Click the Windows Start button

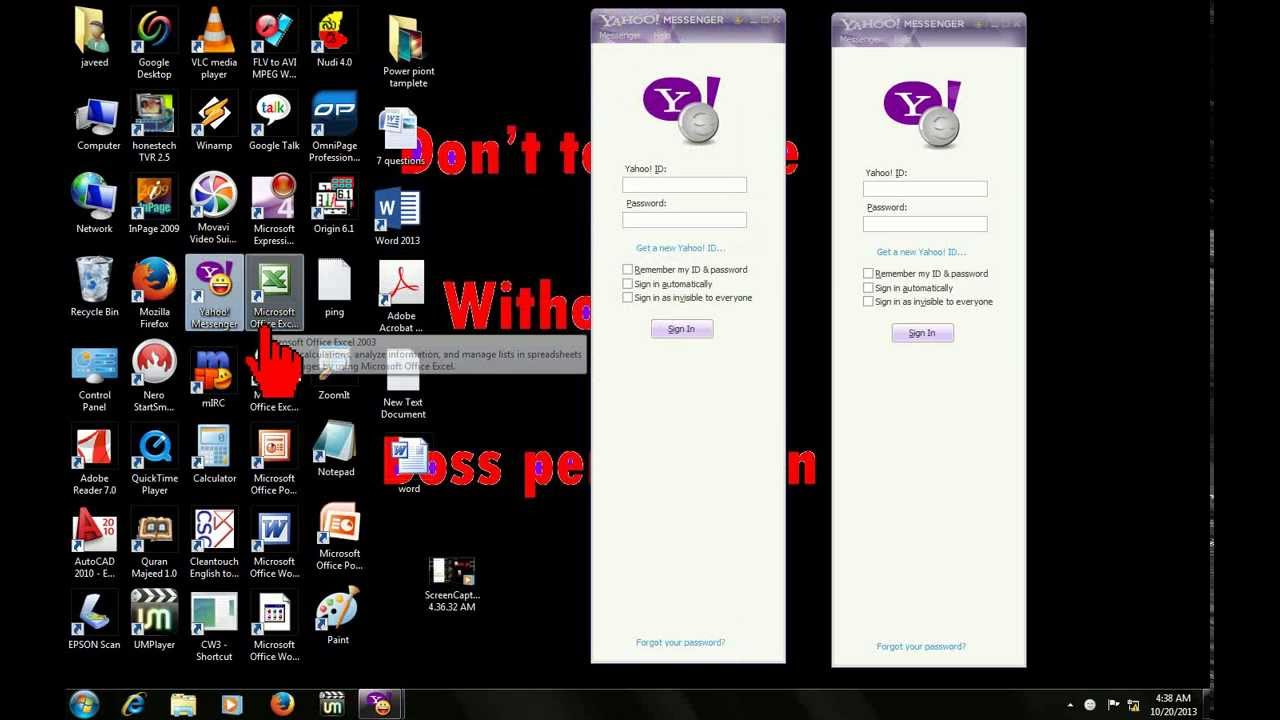[84, 703]
